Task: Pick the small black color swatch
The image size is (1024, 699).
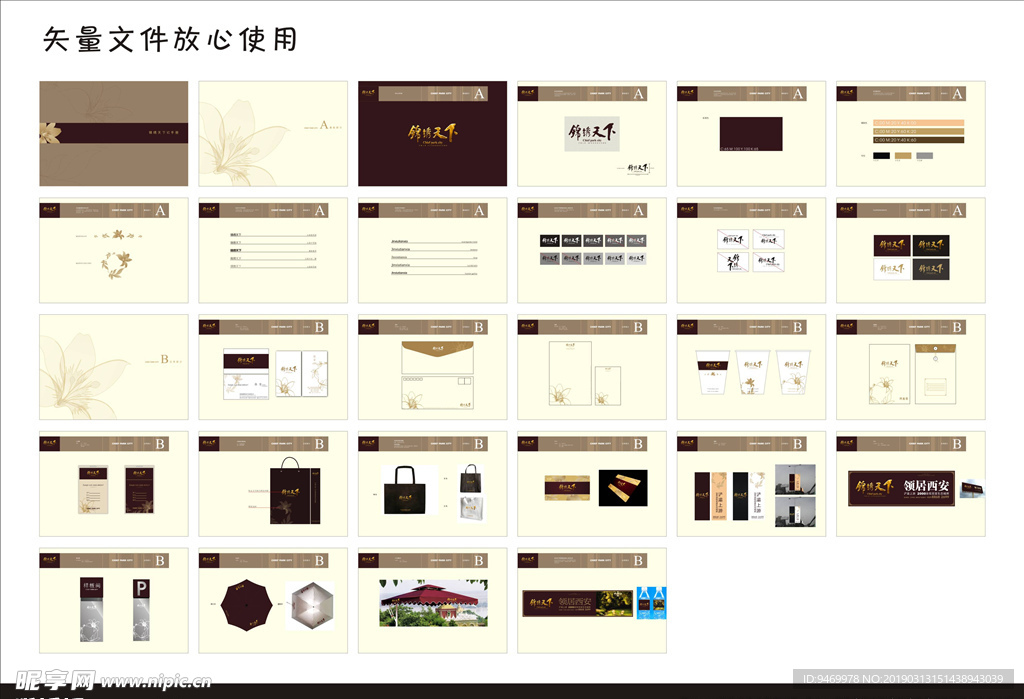Action: tap(880, 156)
